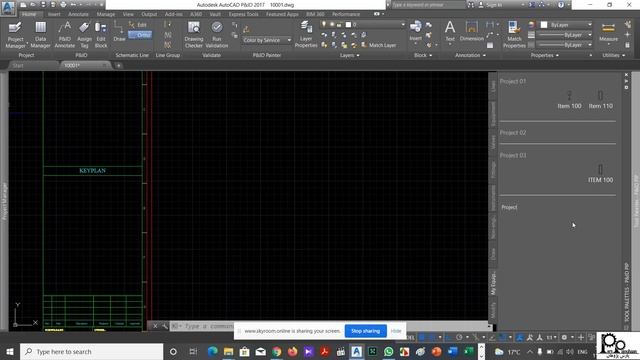Click Stop sharing button
Image resolution: width=640 pixels, height=360 pixels.
(x=365, y=331)
